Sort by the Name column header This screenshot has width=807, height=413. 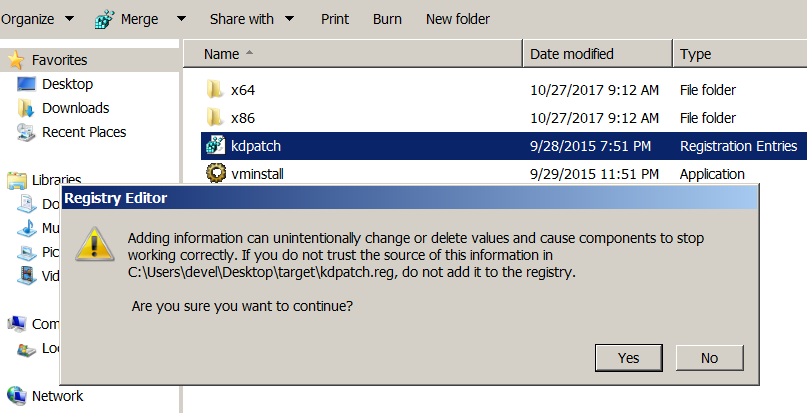pos(221,54)
